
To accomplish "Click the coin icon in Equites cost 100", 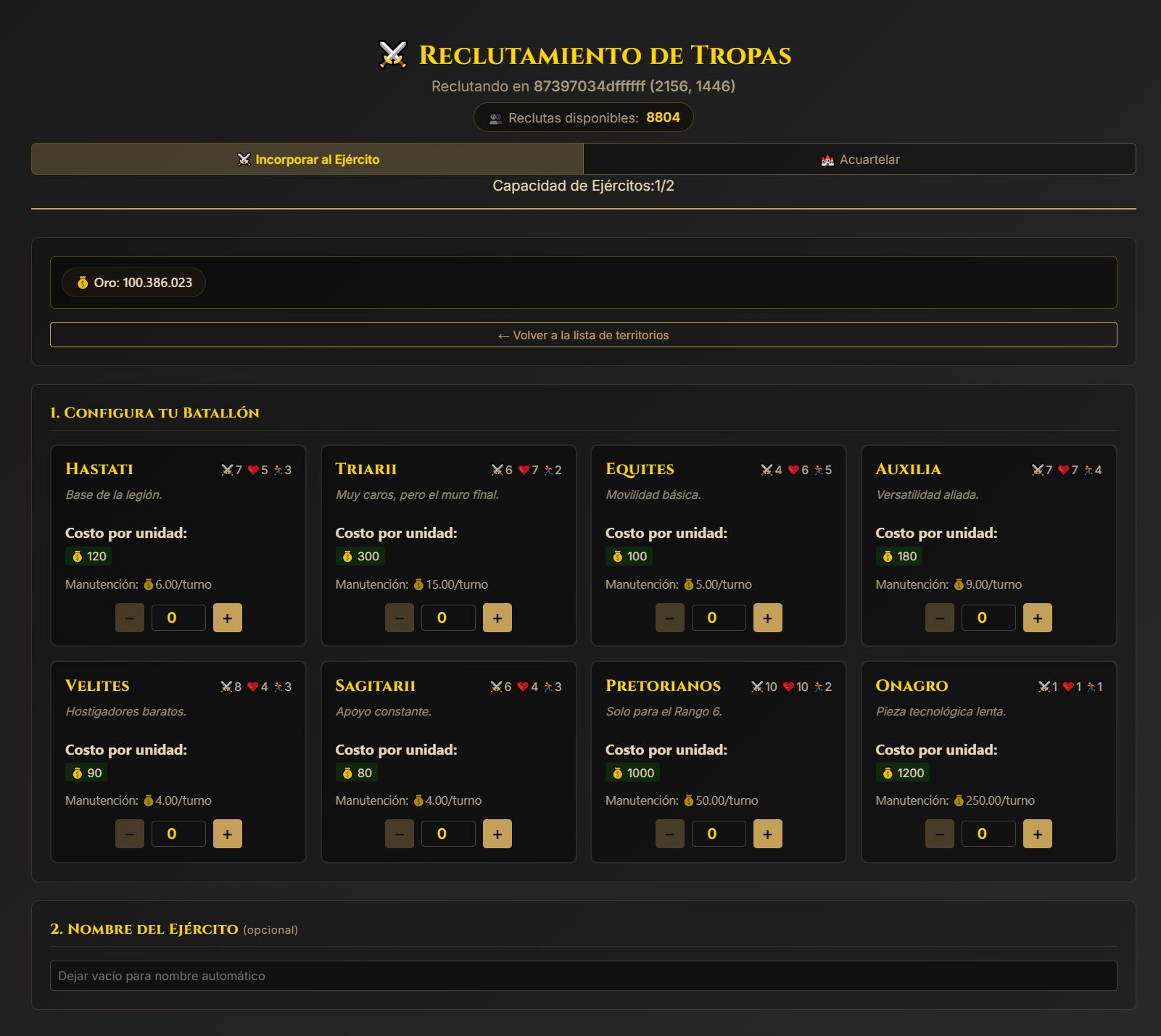I will point(618,556).
